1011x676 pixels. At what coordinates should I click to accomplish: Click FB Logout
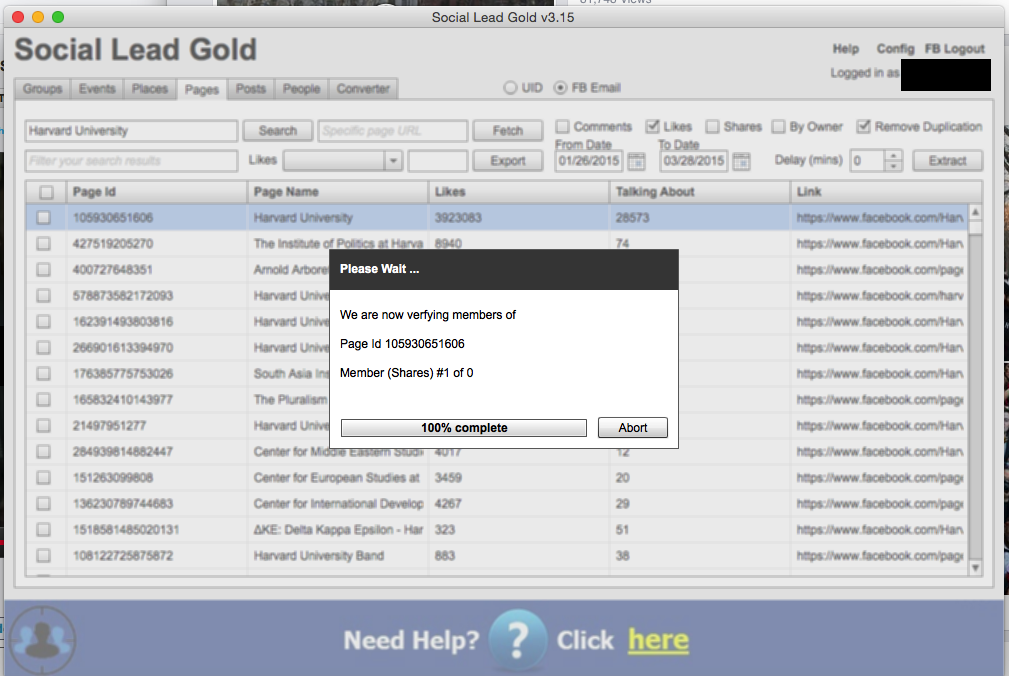point(954,49)
